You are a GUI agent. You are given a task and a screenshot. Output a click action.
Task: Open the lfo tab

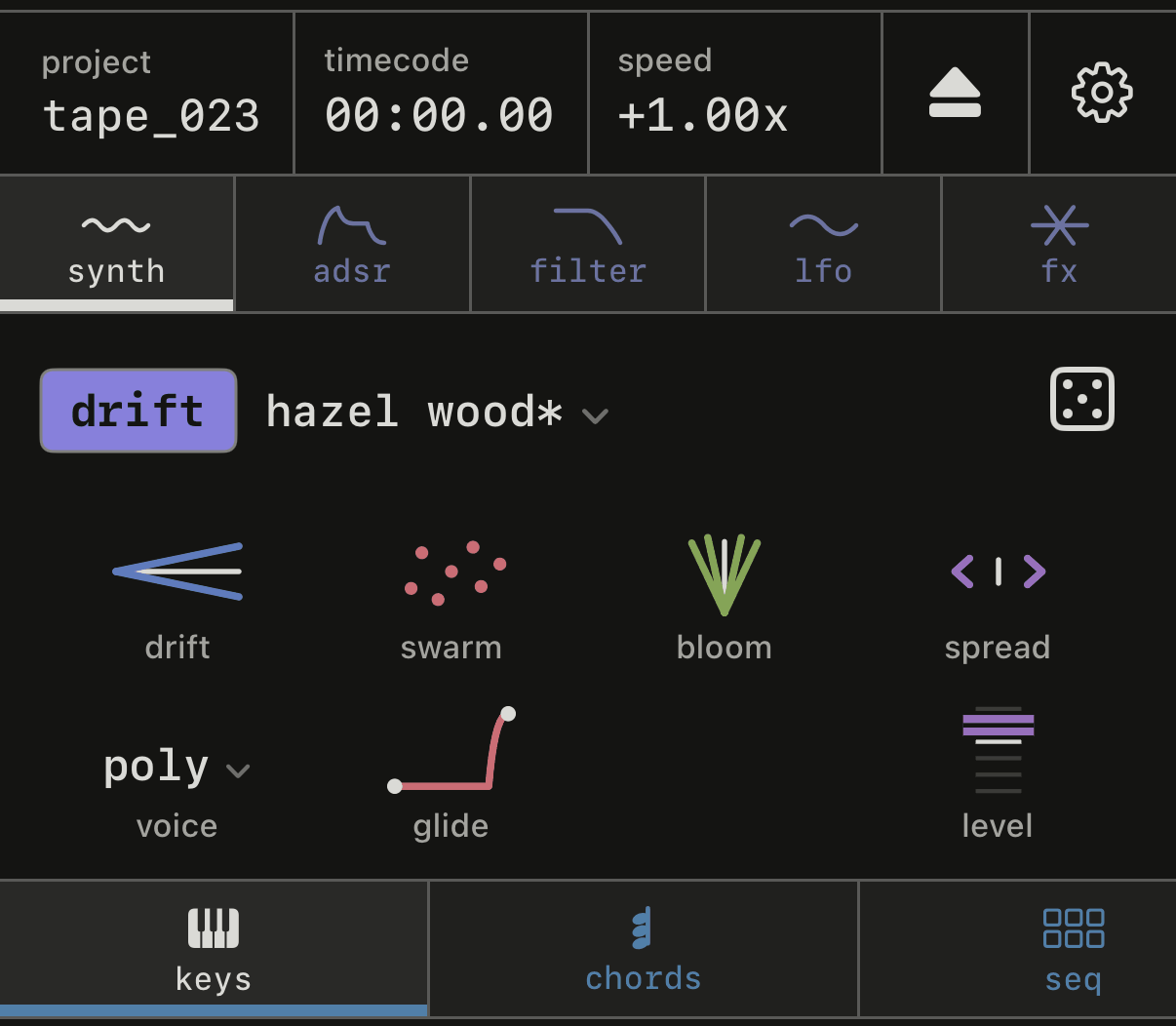823,244
